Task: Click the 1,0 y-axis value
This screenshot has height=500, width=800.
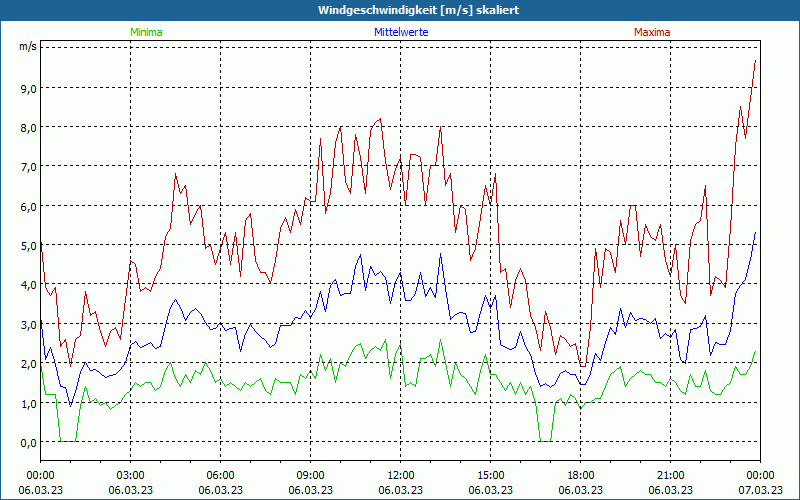Action: pos(29,404)
